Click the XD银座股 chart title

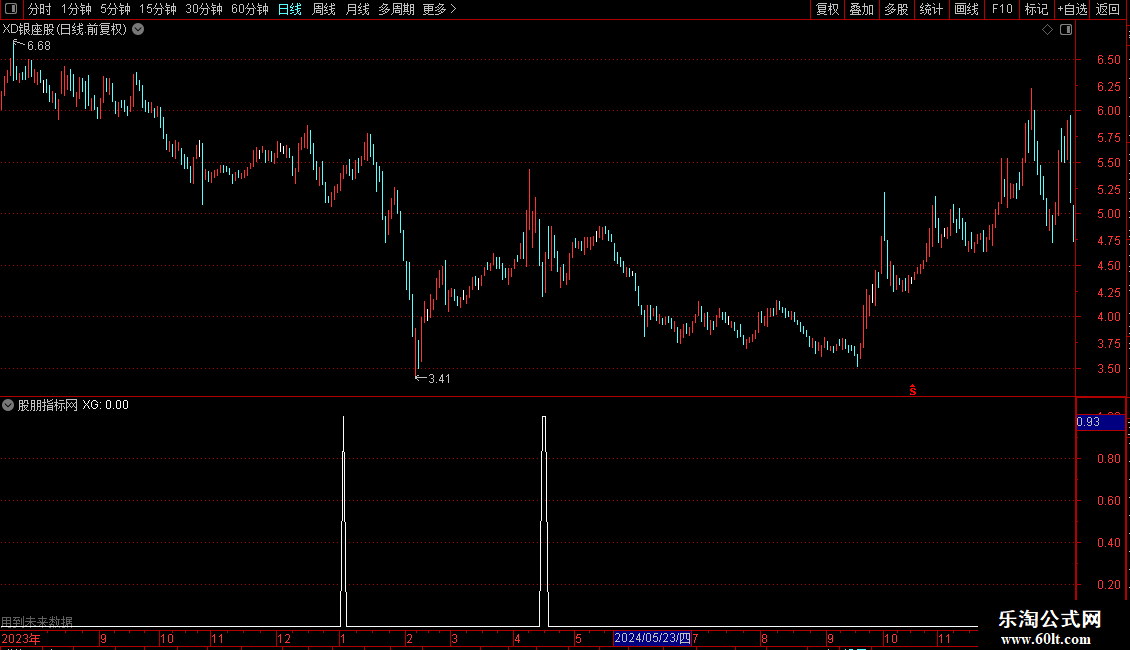click(x=65, y=30)
